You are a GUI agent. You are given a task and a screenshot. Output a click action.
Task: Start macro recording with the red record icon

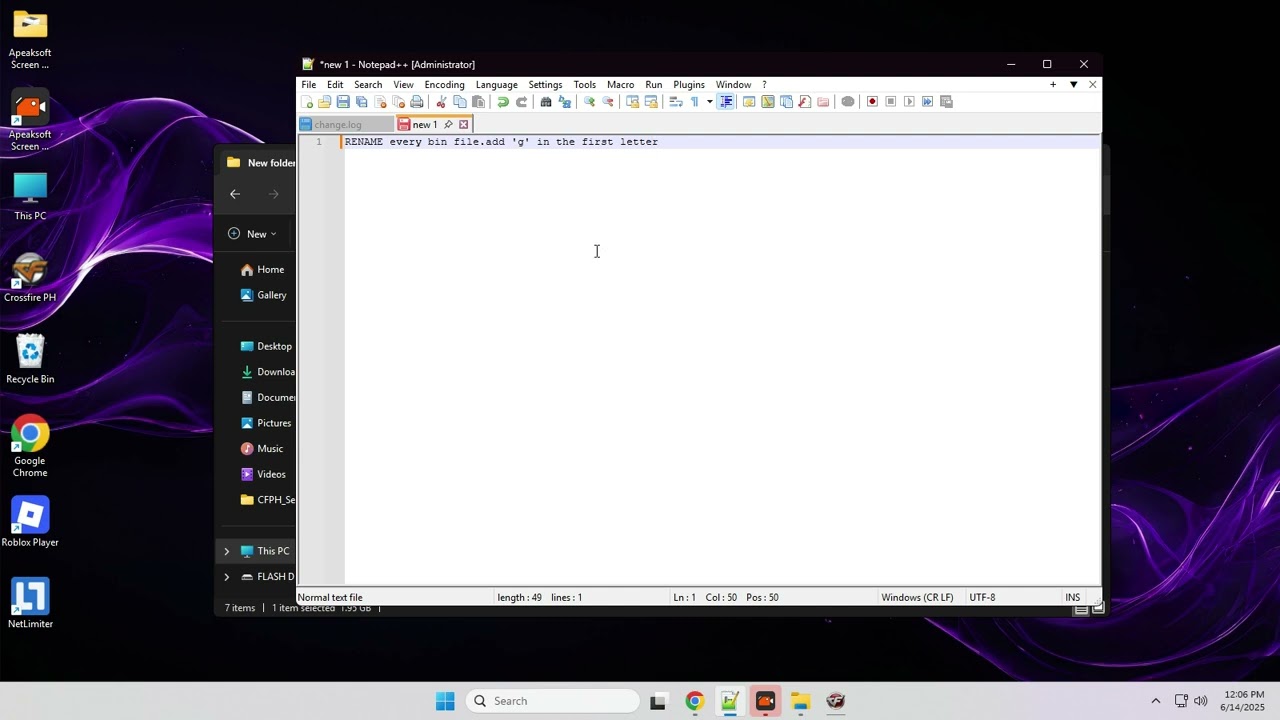pos(872,102)
